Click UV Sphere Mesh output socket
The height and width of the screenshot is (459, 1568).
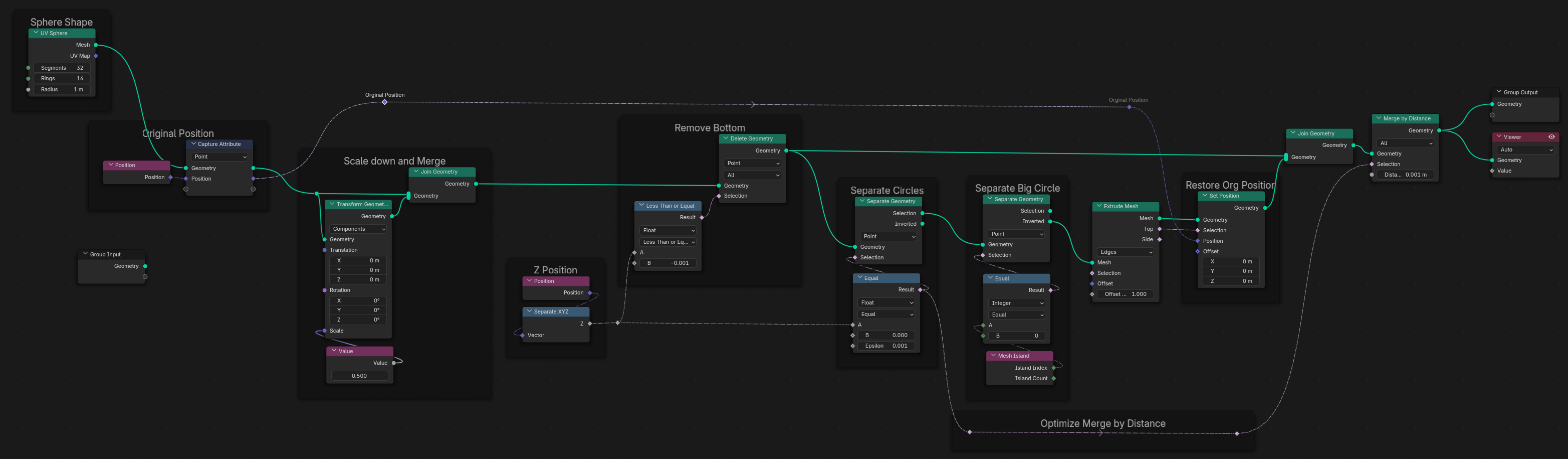tap(96, 45)
